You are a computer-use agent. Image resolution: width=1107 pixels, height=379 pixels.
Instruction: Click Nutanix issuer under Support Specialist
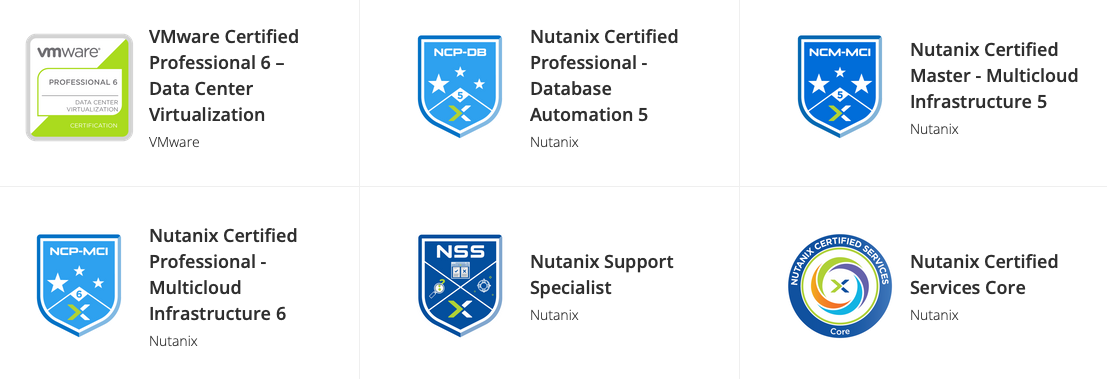tap(554, 315)
